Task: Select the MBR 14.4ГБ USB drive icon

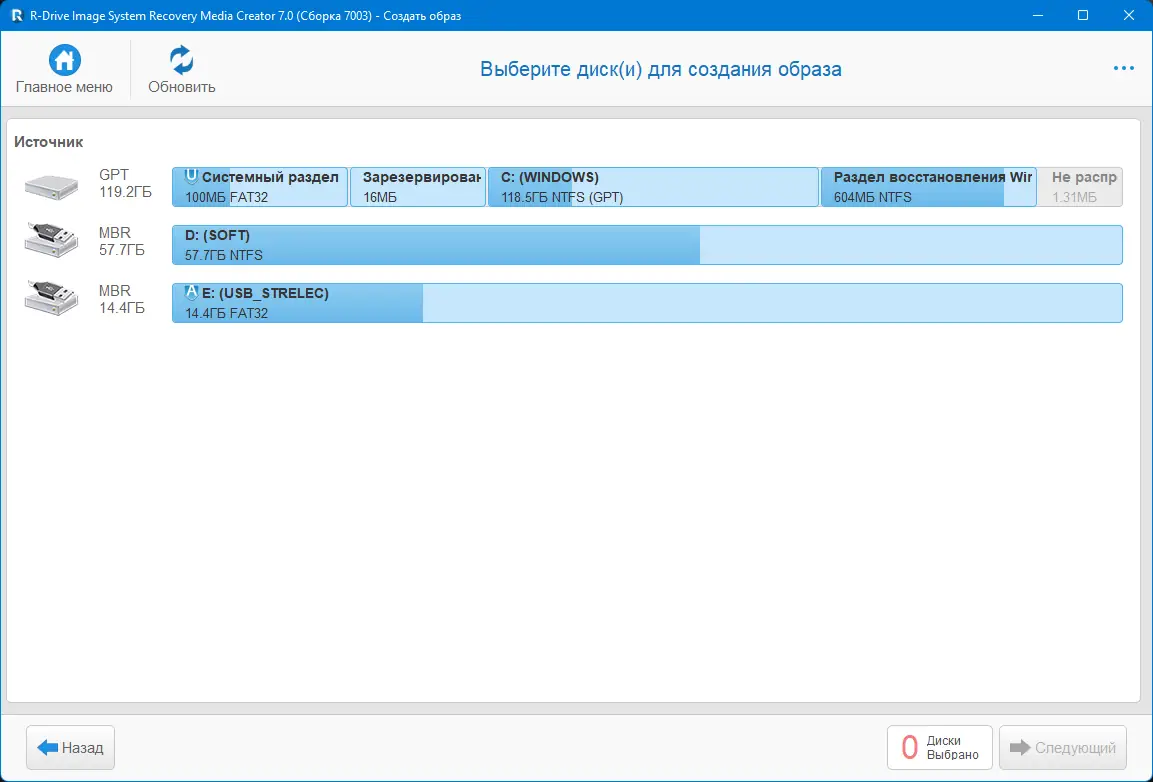Action: [51, 298]
